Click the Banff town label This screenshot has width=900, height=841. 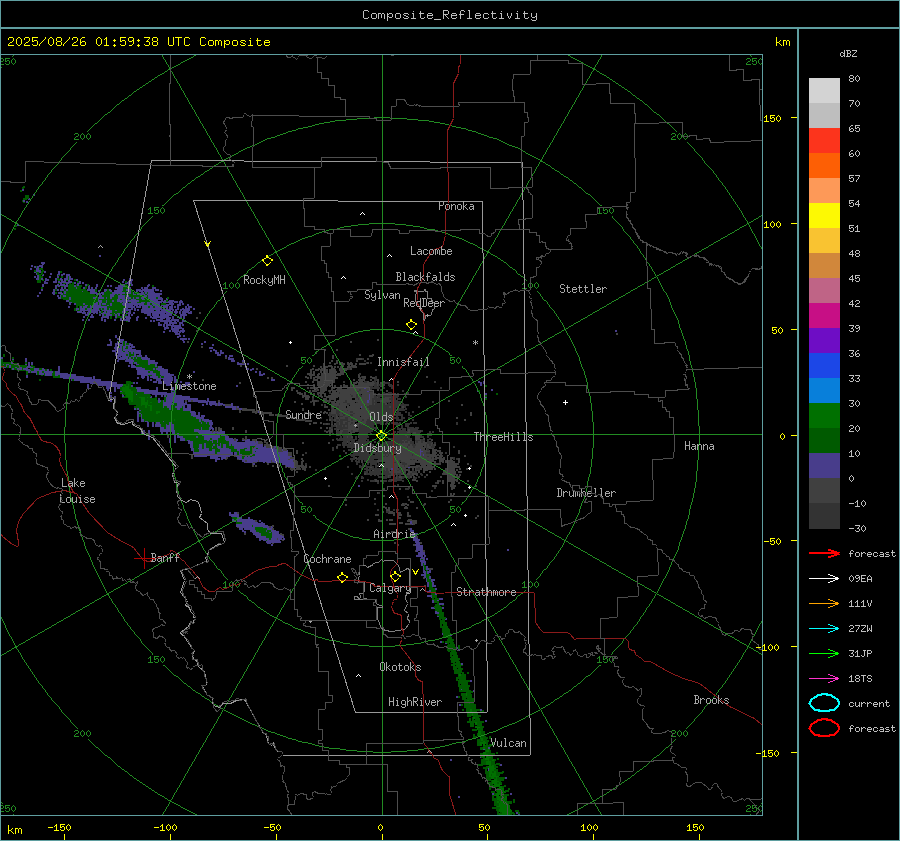(x=165, y=558)
